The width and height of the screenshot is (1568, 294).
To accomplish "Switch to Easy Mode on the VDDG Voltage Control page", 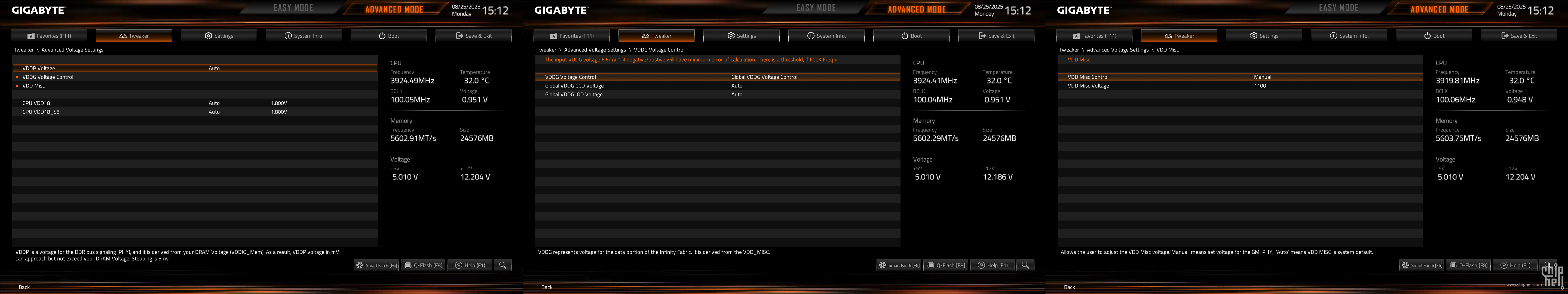I will click(816, 8).
